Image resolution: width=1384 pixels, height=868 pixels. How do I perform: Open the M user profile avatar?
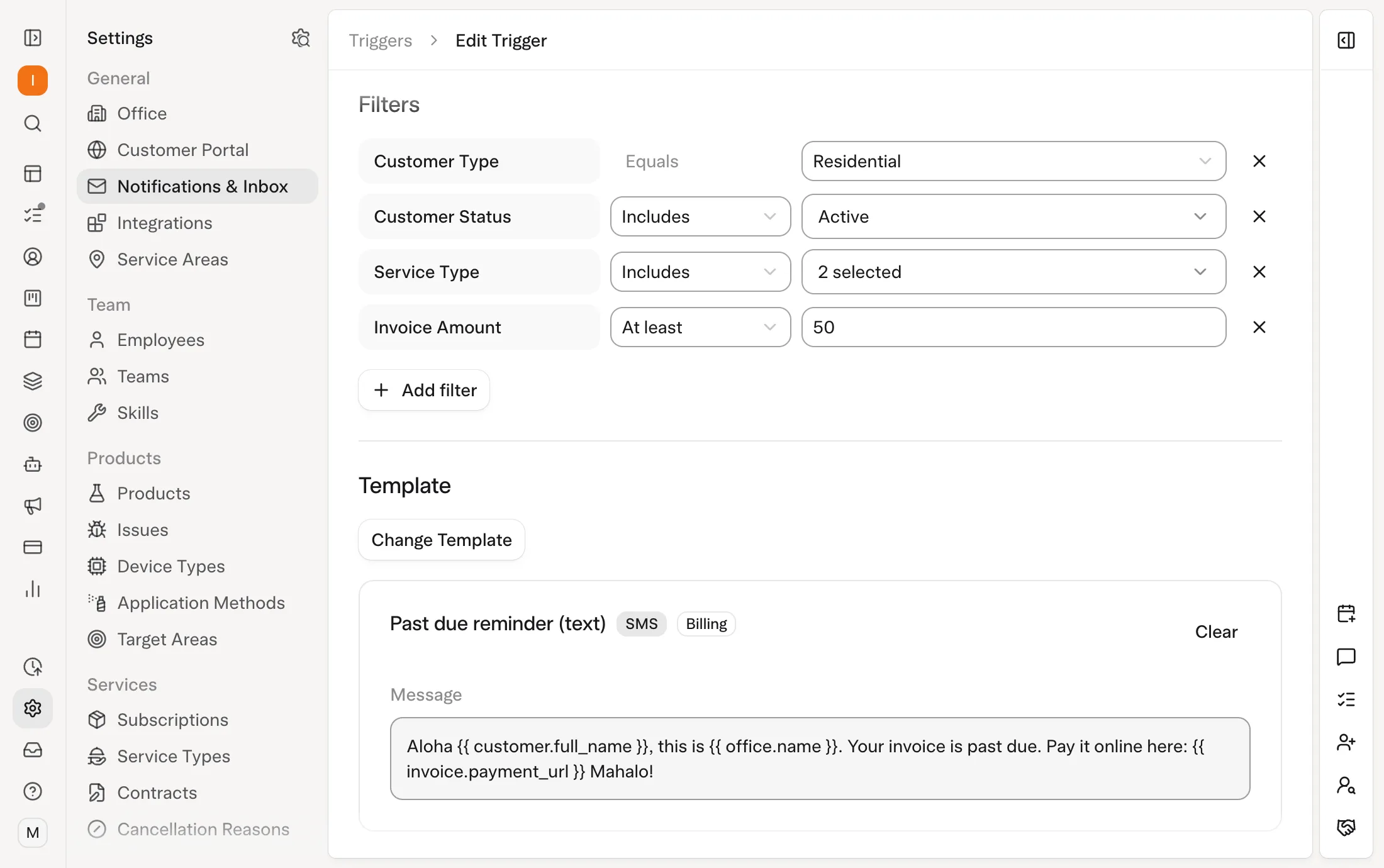click(33, 833)
